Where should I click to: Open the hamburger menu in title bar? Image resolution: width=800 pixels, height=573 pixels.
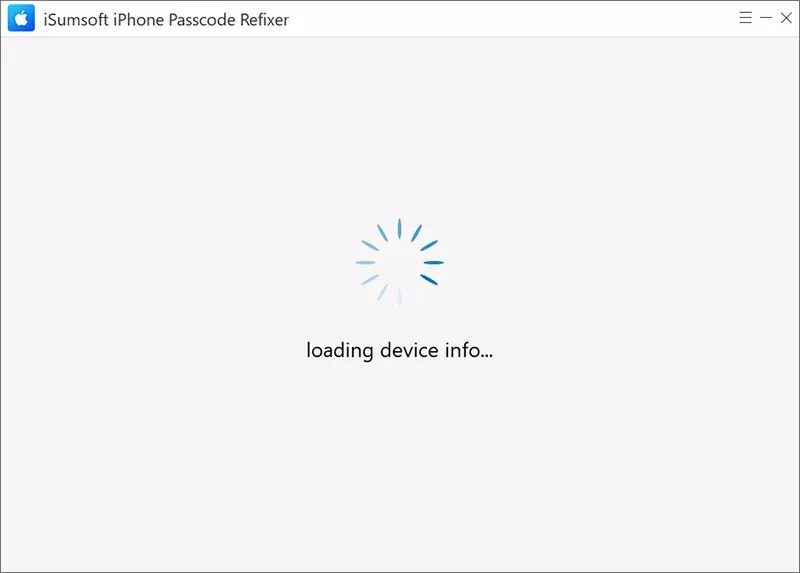click(x=745, y=18)
